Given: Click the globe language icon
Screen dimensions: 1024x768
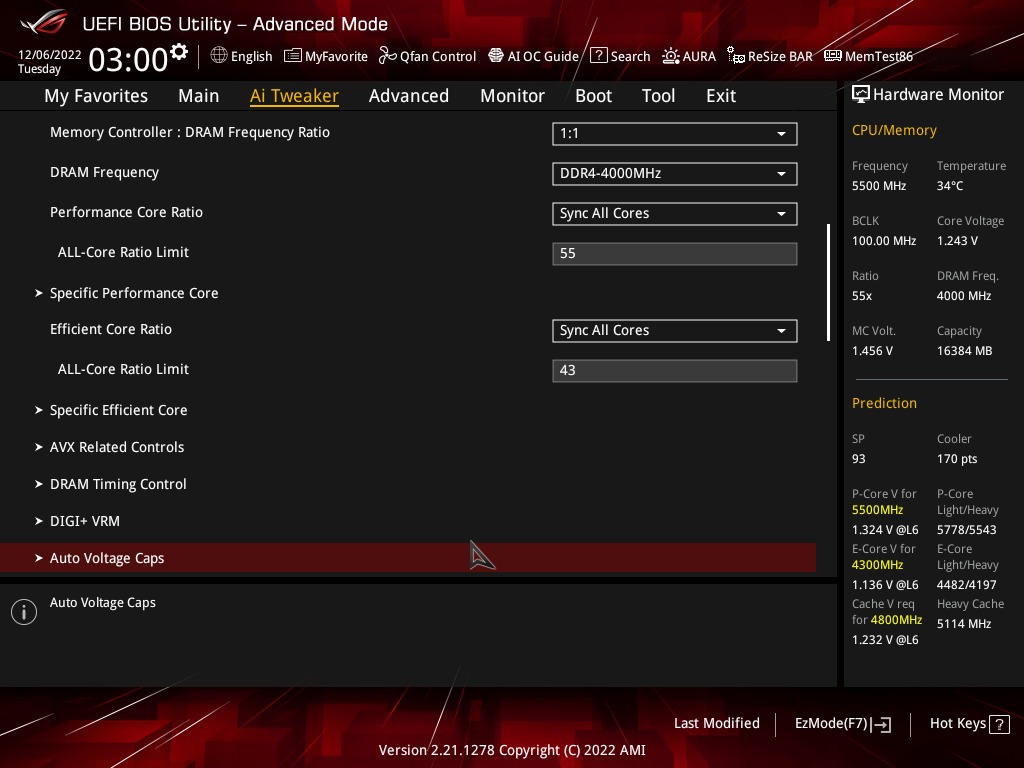Looking at the screenshot, I should 219,56.
